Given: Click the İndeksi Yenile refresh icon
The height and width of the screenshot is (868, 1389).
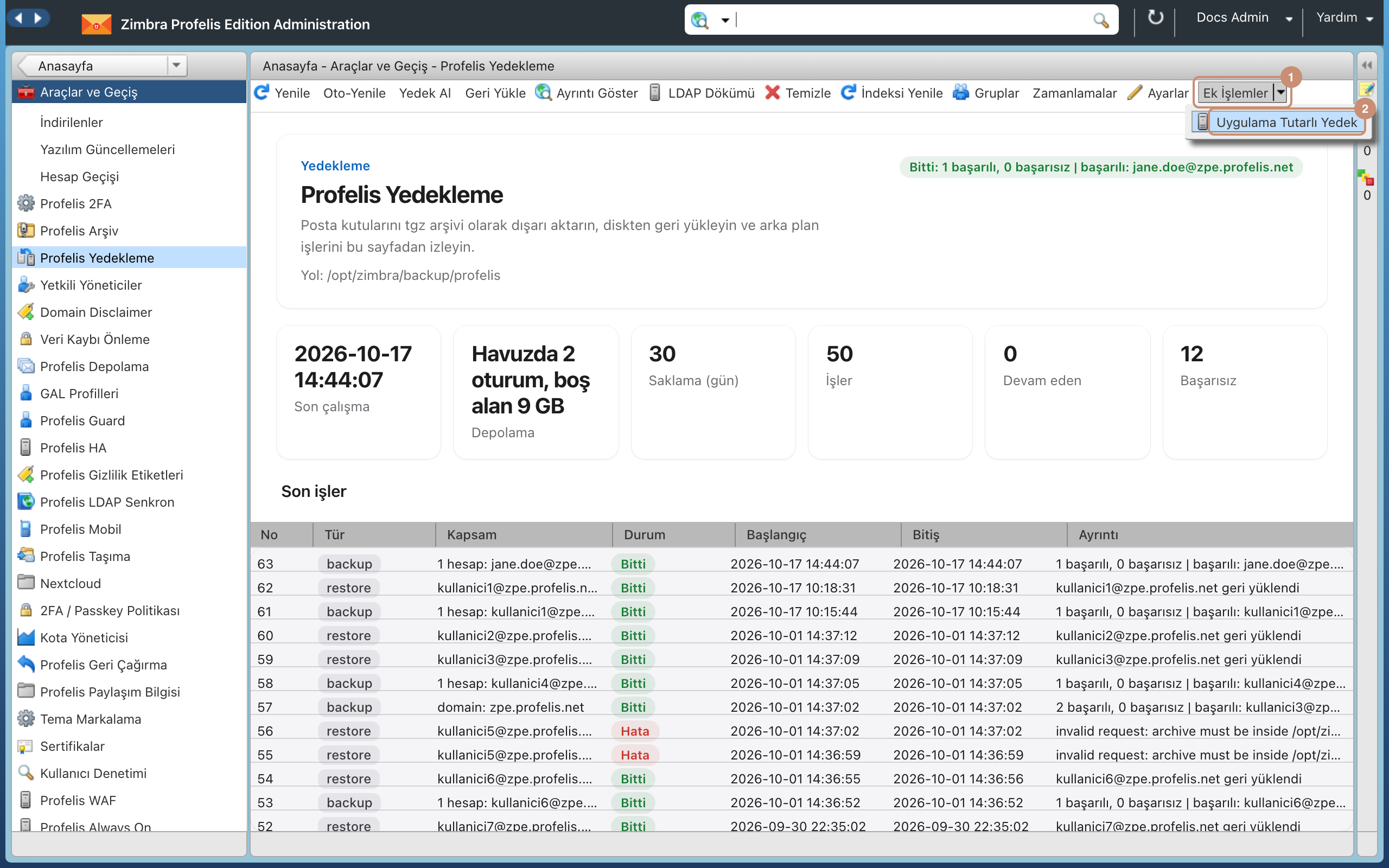Looking at the screenshot, I should click(849, 92).
